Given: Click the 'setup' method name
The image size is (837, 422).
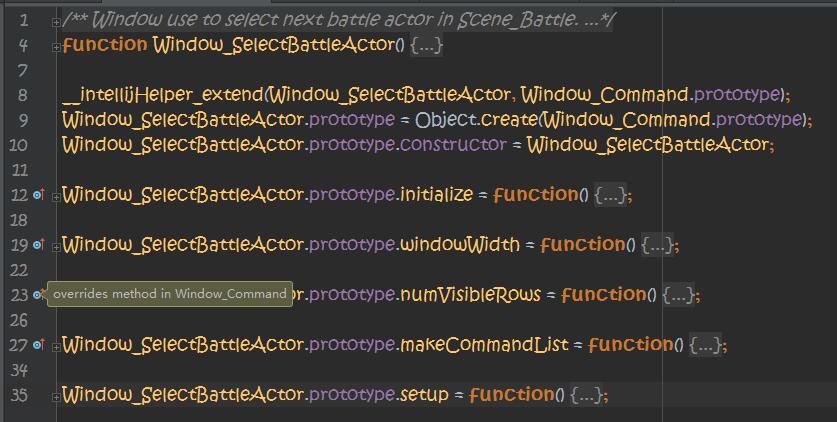Looking at the screenshot, I should click(424, 395).
